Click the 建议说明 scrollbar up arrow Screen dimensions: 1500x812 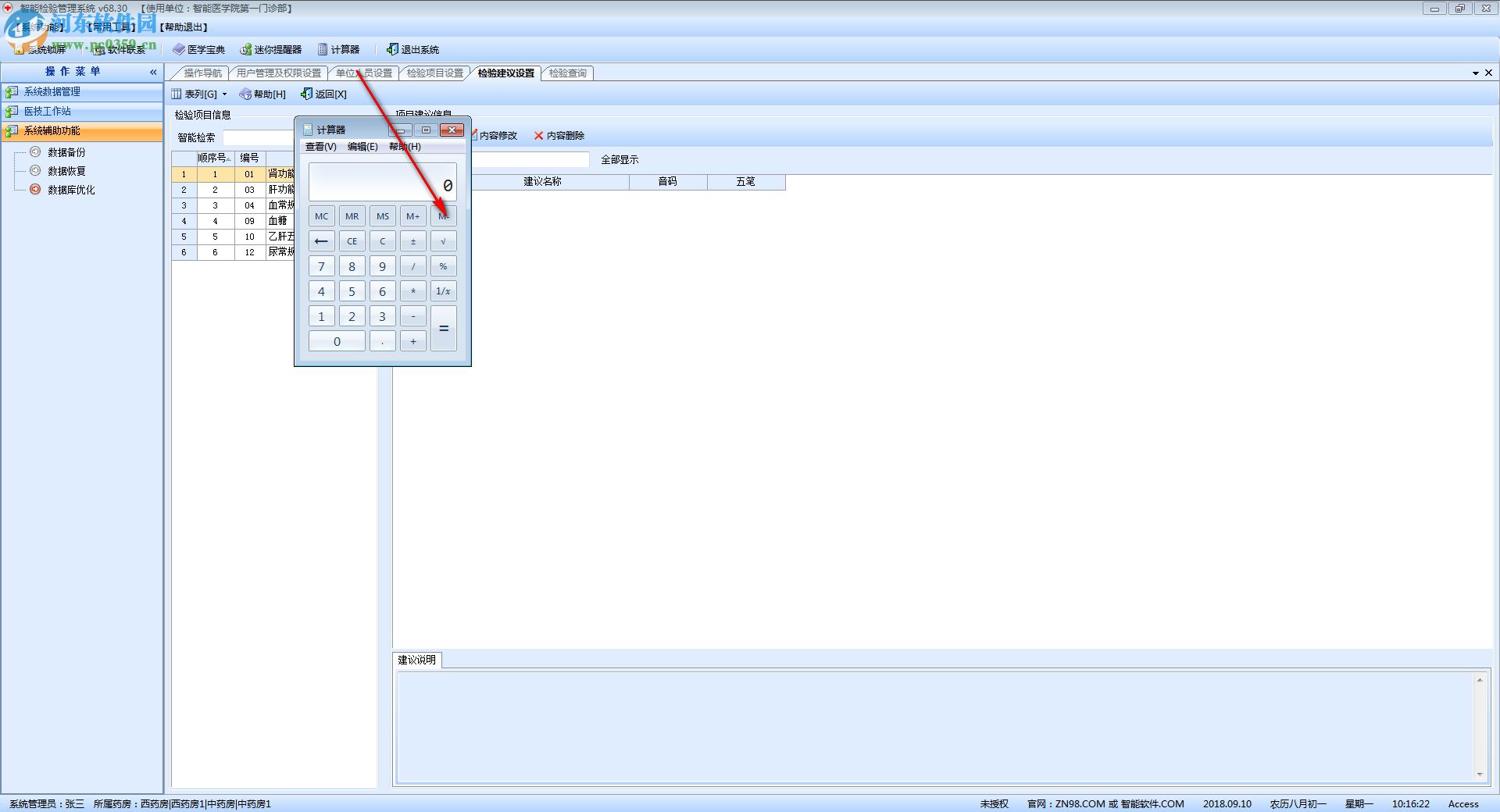tap(1480, 680)
